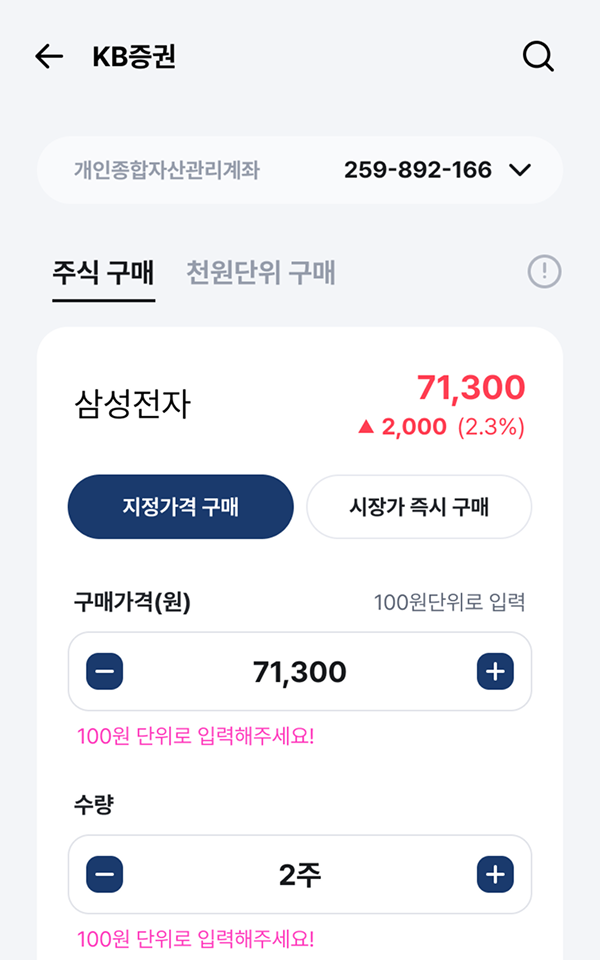Switch to the 주식 구매 tab
The height and width of the screenshot is (960, 600).
[x=103, y=272]
